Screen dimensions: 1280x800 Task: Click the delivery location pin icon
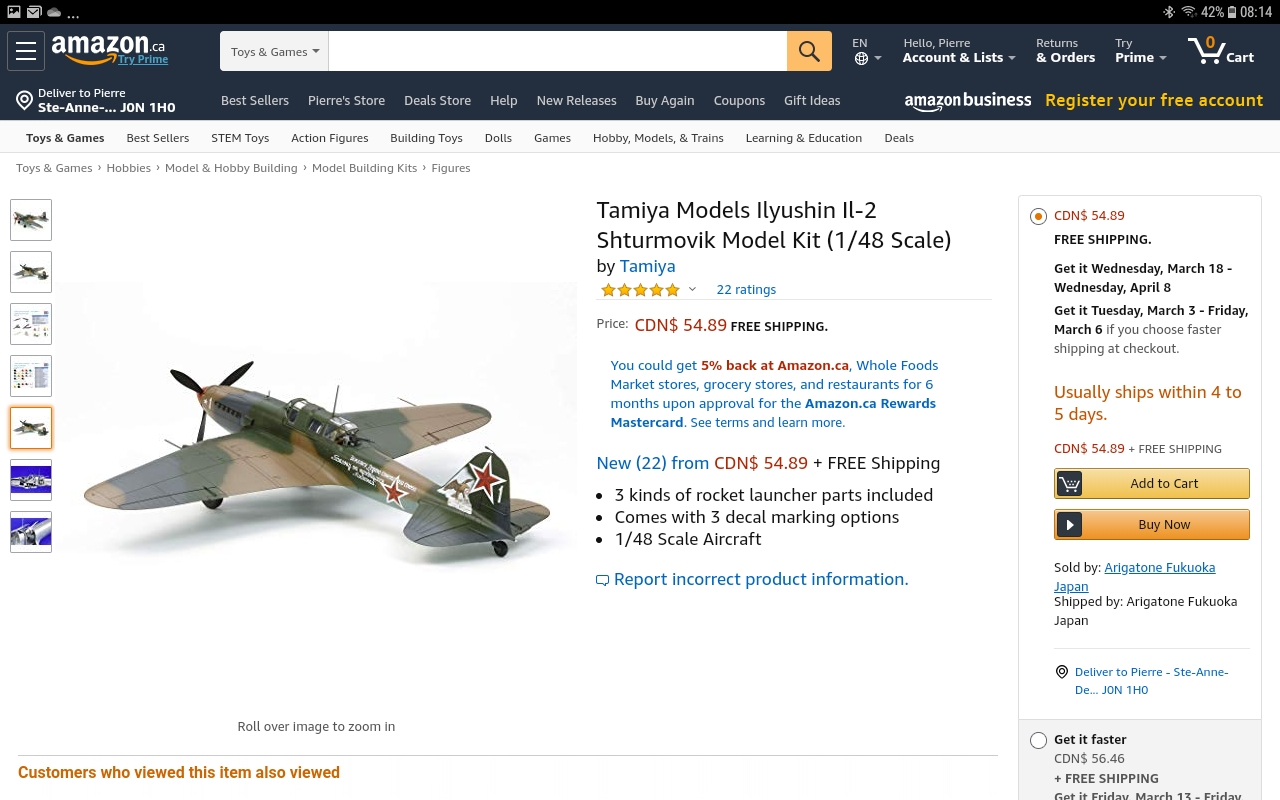click(x=25, y=100)
